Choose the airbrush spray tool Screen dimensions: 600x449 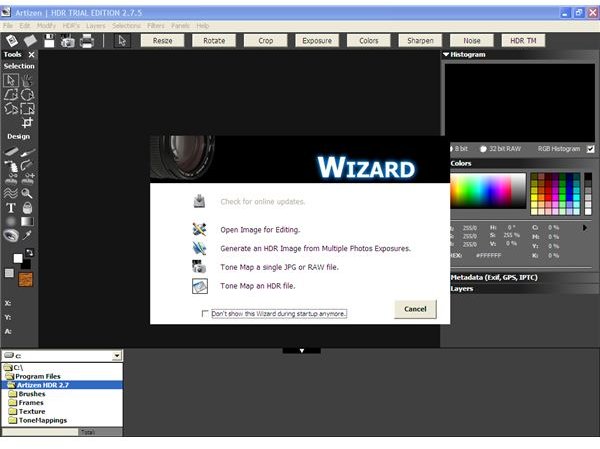pyautogui.click(x=11, y=165)
